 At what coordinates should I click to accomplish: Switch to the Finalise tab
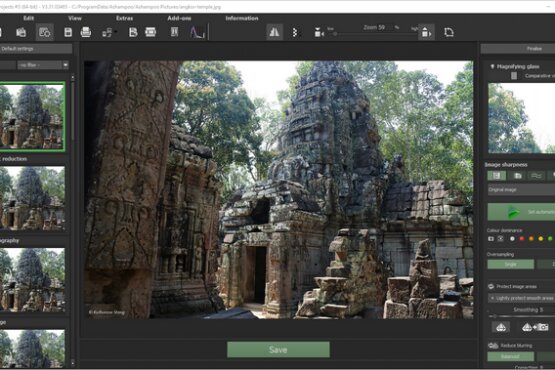(x=518, y=49)
